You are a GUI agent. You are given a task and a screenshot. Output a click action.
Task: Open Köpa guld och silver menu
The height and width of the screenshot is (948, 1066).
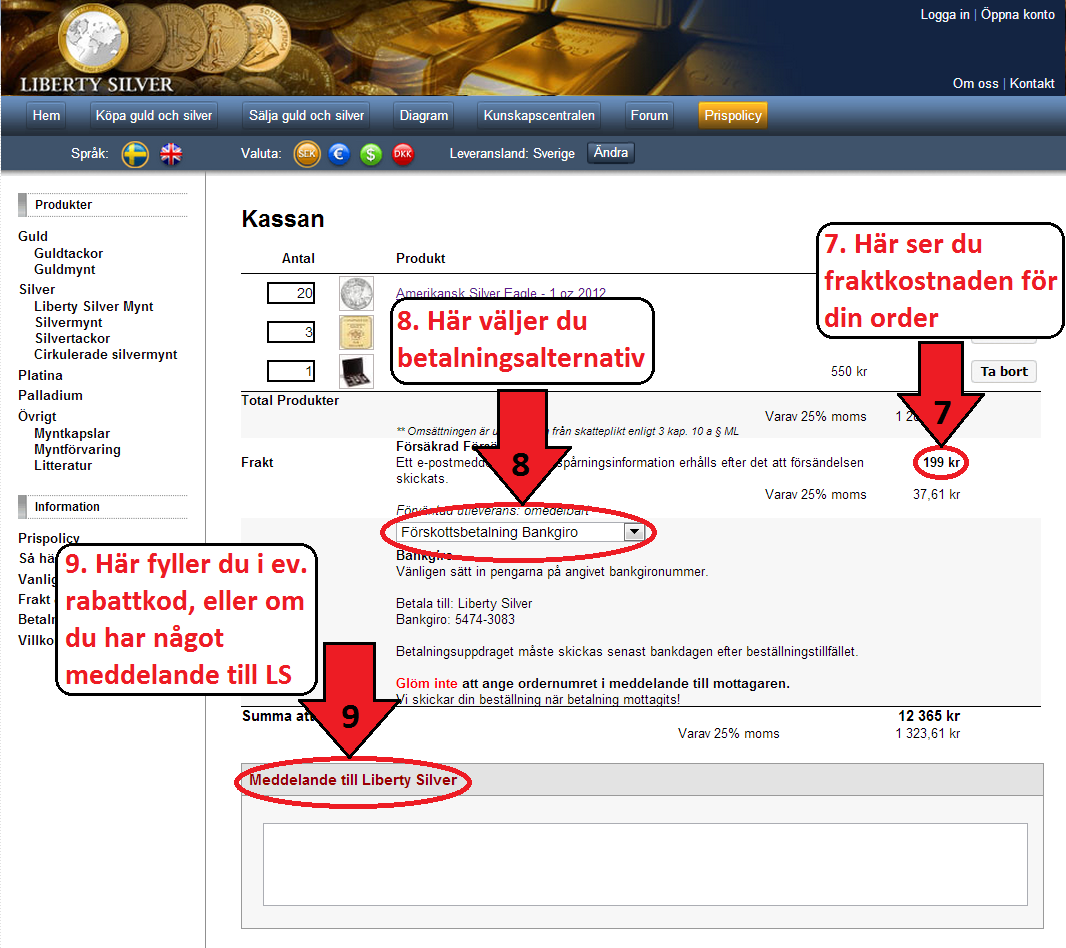coord(154,116)
